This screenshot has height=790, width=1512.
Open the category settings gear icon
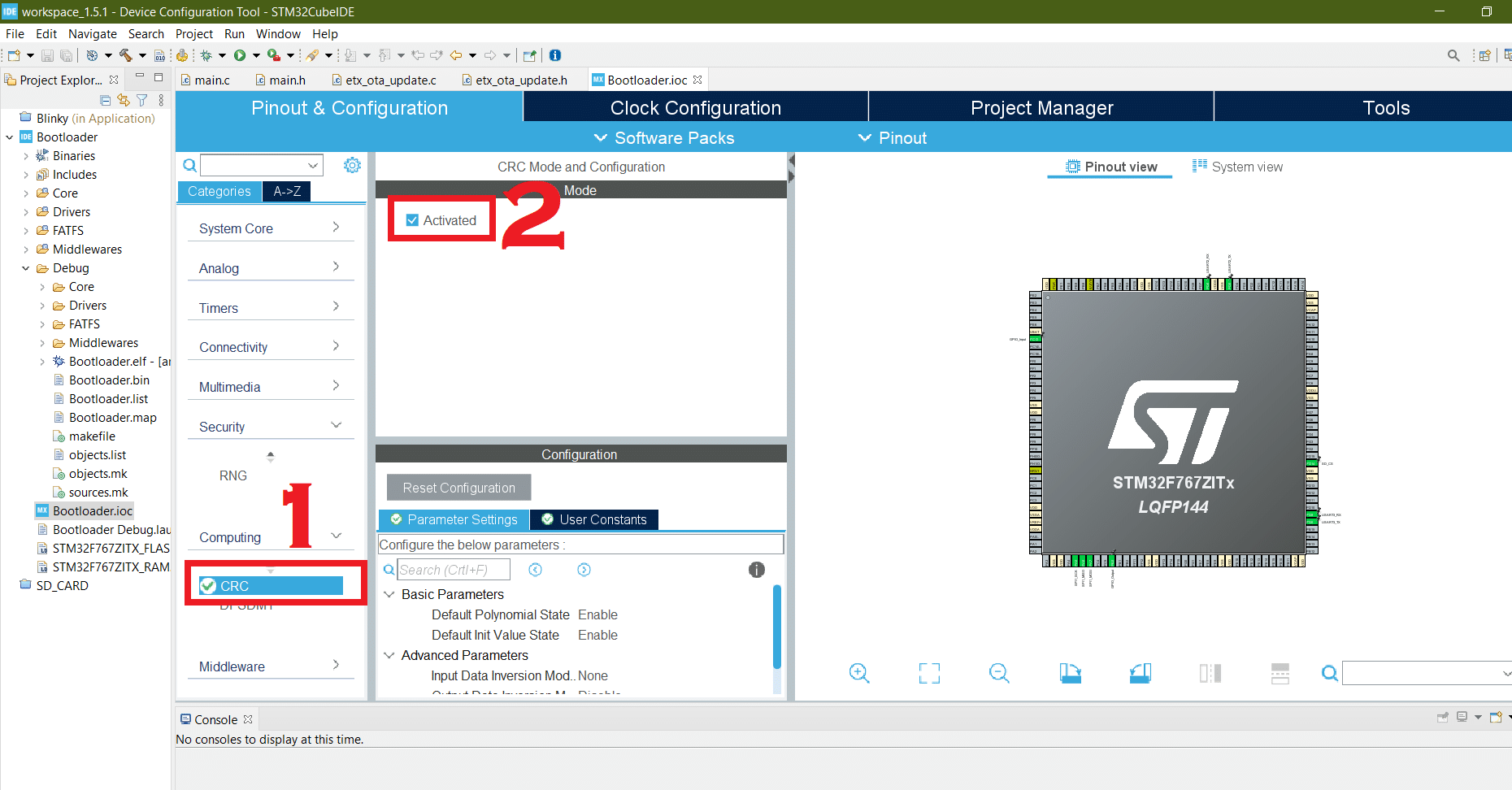click(352, 165)
